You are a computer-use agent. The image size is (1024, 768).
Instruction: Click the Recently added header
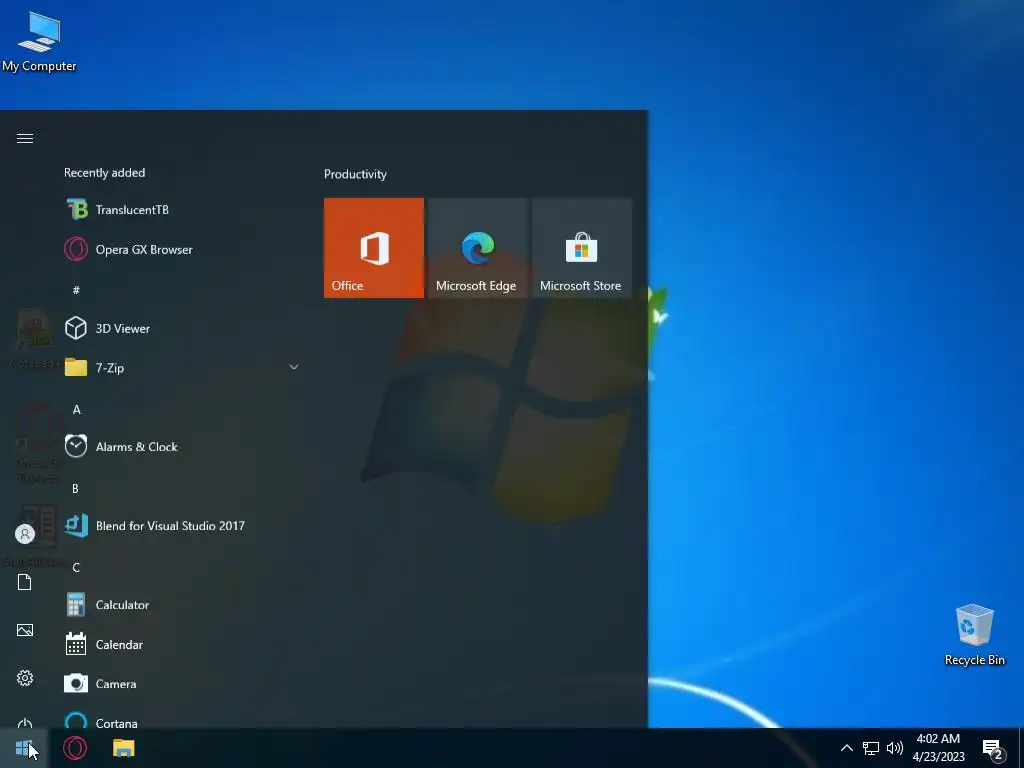[x=104, y=173]
